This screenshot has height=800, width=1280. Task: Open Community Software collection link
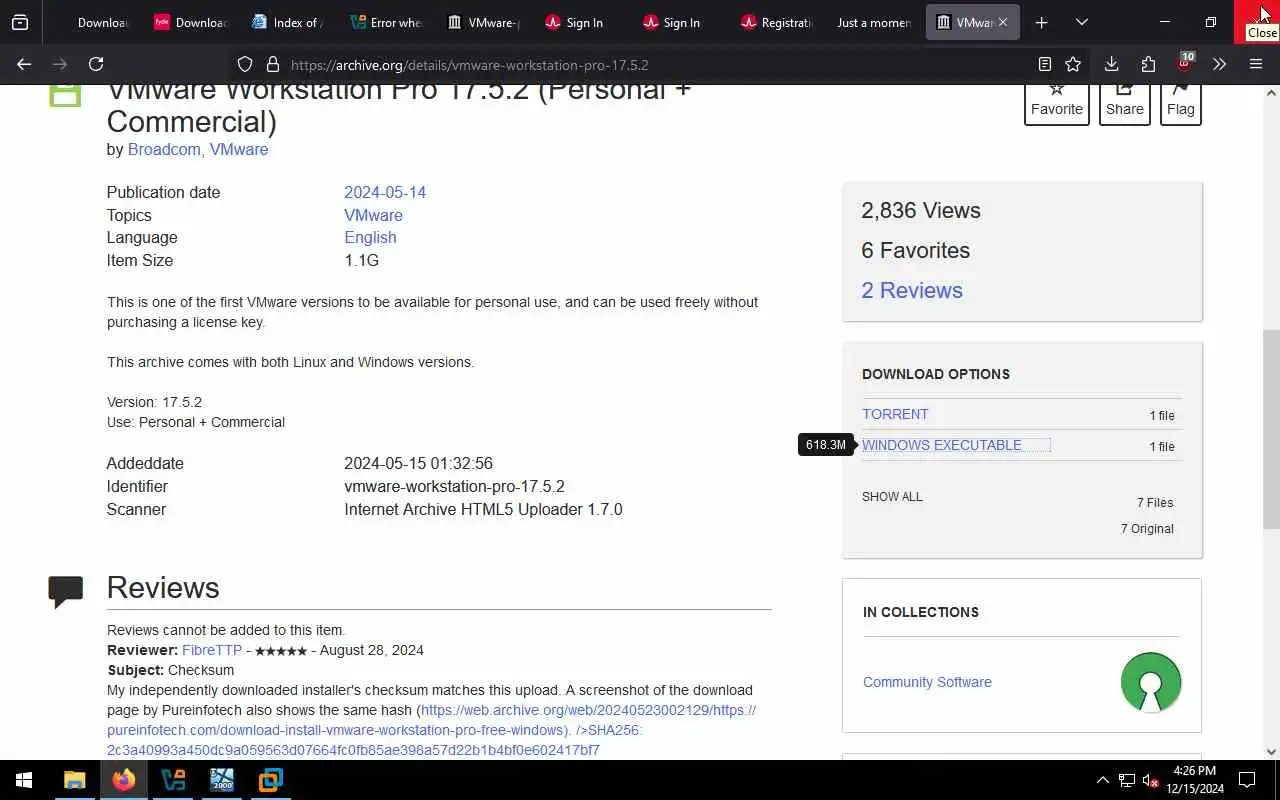click(927, 682)
